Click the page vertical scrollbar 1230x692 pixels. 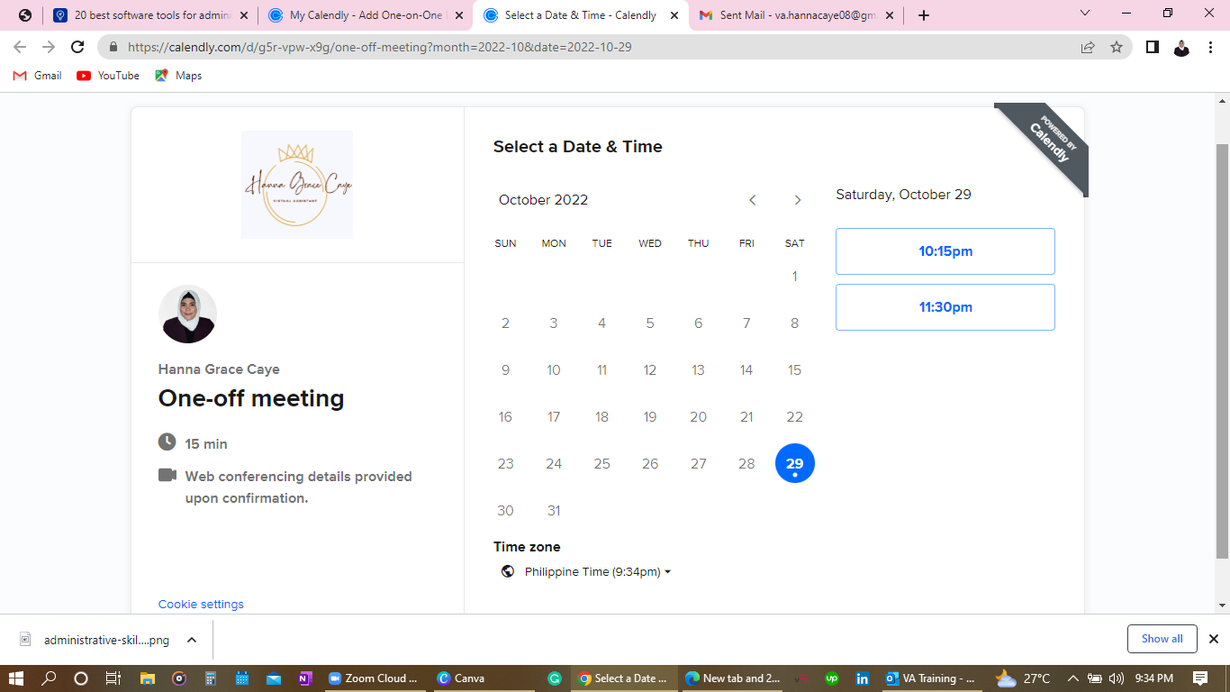pos(1222,350)
